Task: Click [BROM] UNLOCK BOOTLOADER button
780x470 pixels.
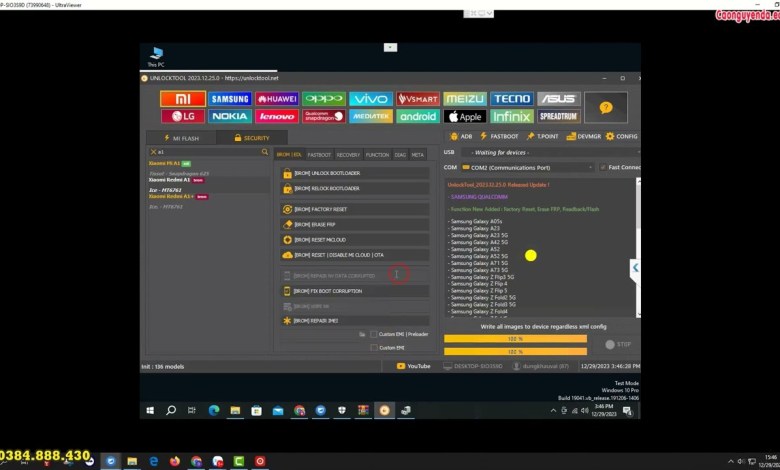Action: 355,173
